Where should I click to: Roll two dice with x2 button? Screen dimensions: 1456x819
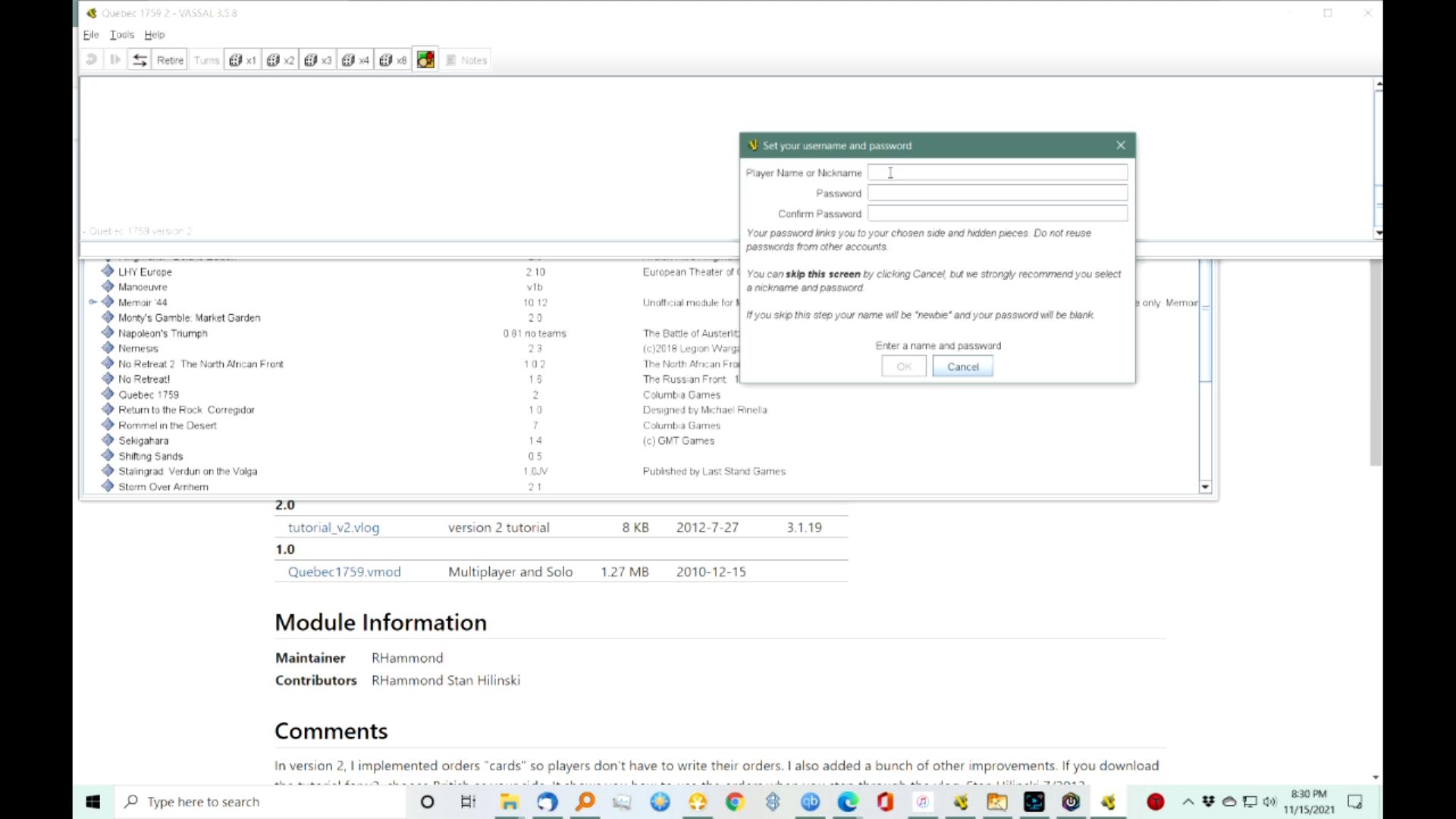point(280,60)
